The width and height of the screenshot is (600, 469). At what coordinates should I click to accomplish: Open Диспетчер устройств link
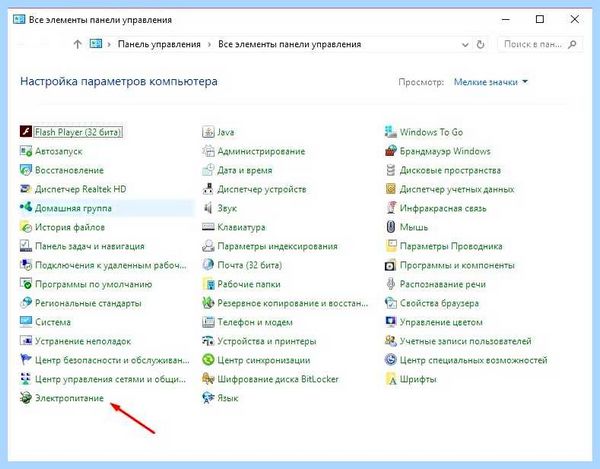(262, 189)
